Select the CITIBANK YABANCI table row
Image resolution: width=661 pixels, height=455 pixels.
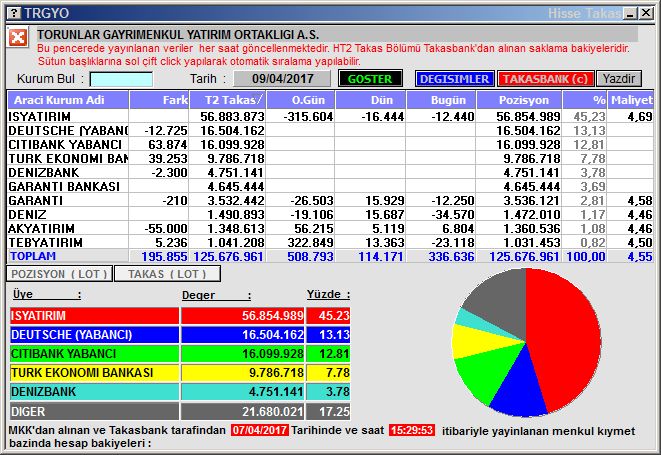point(330,144)
